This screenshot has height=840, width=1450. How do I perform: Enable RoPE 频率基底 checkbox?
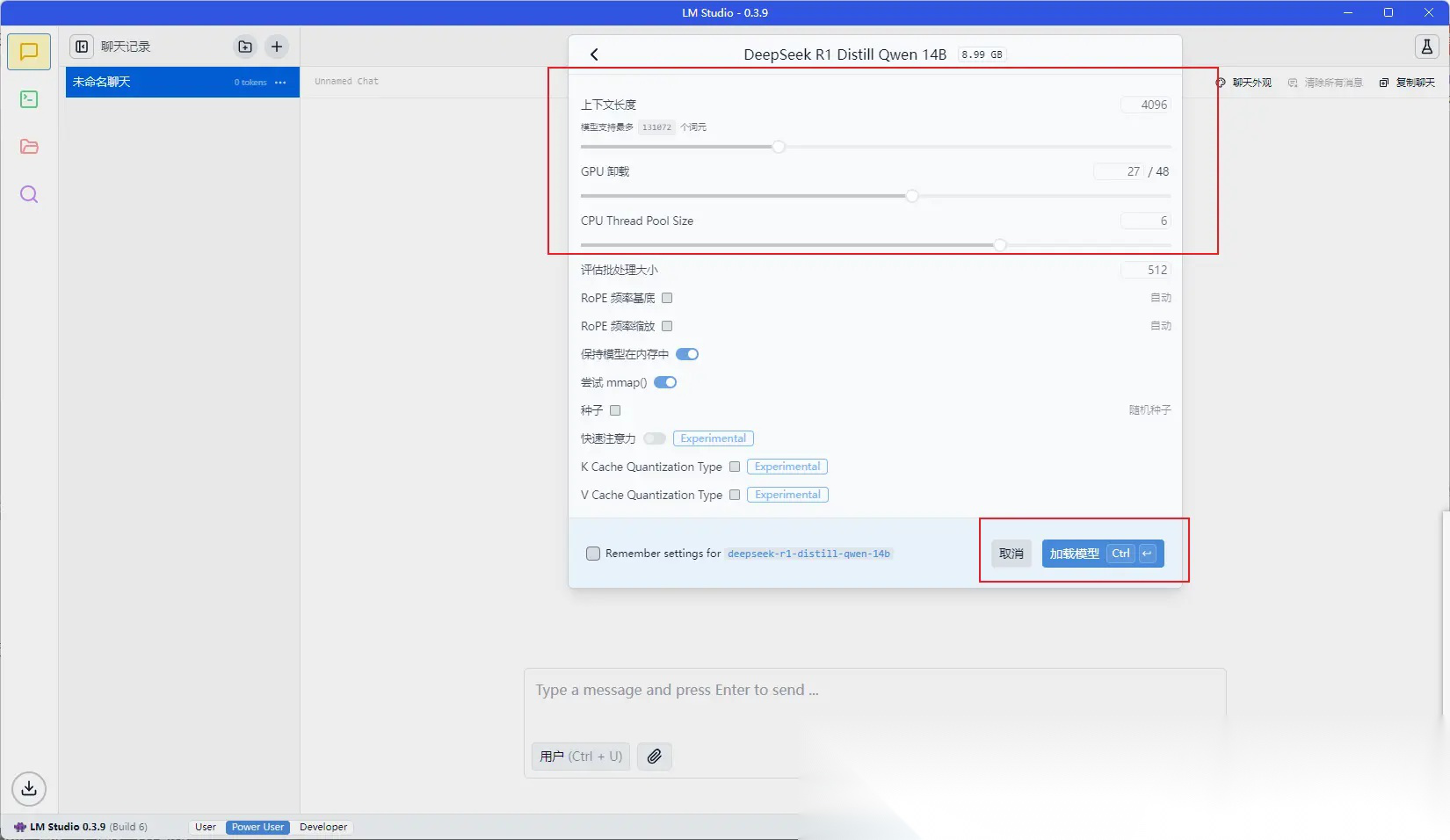click(667, 298)
